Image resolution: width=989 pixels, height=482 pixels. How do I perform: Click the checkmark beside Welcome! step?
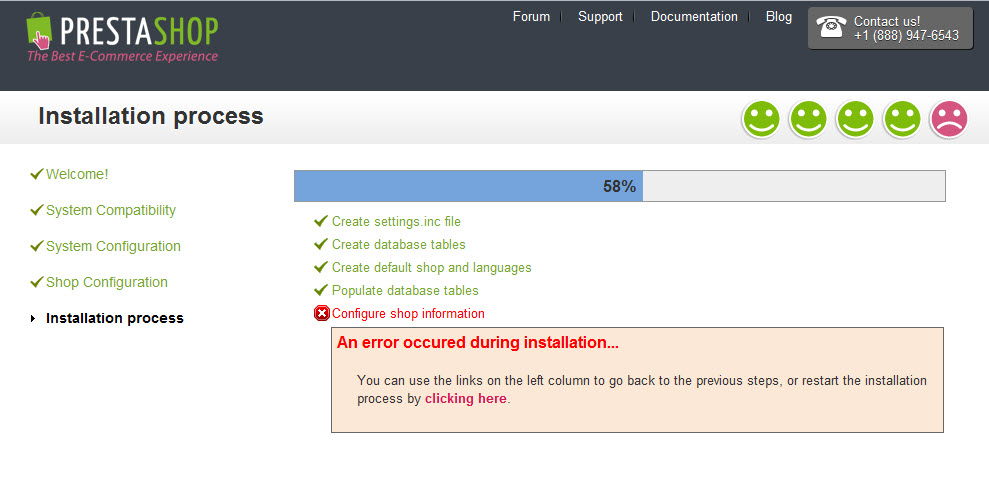click(37, 173)
